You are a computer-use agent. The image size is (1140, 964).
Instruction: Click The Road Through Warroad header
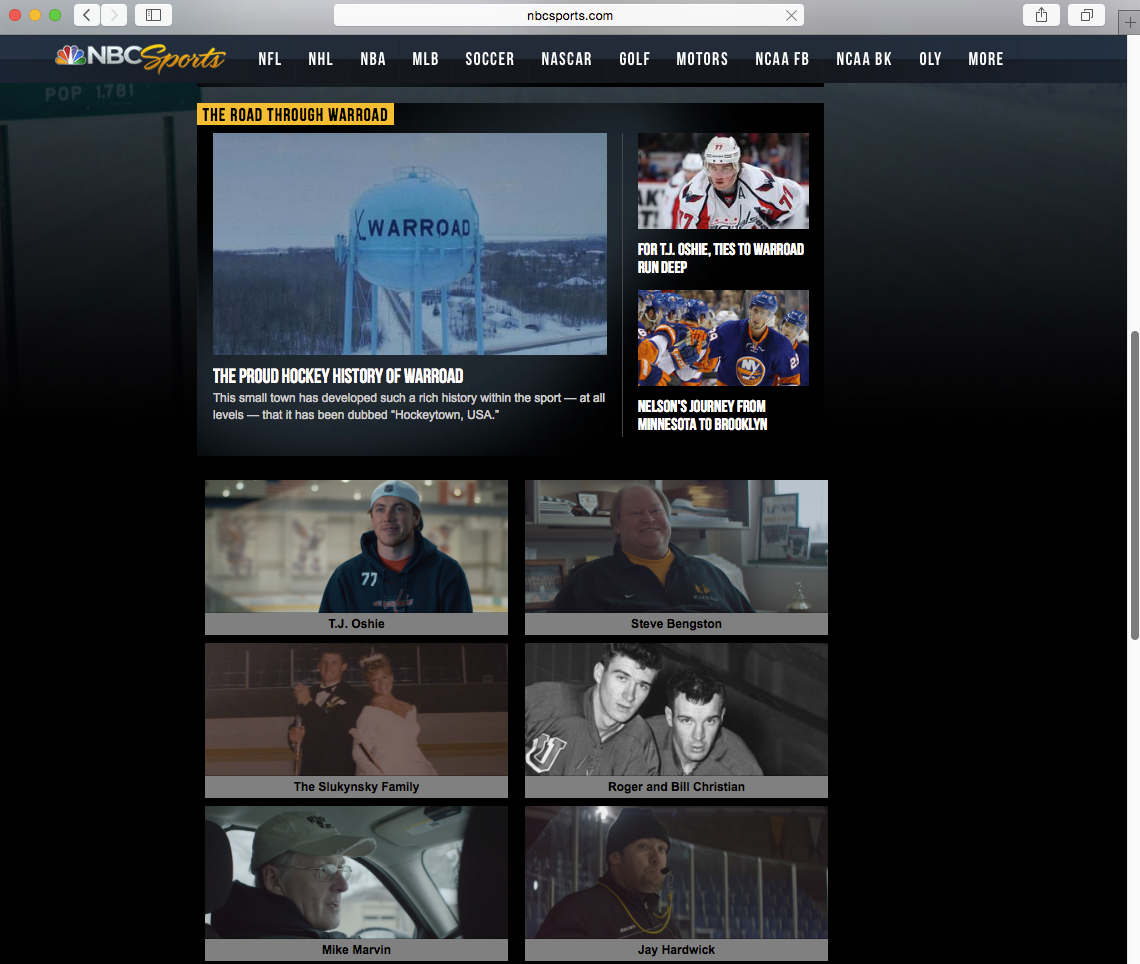(x=295, y=114)
